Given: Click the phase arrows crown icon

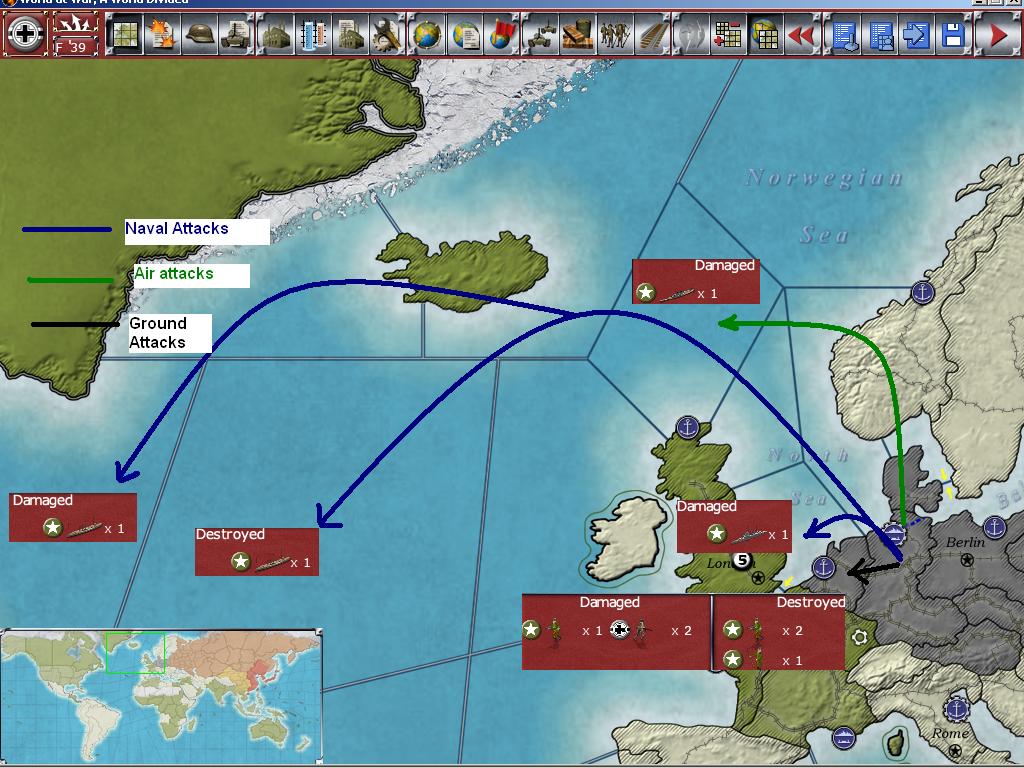Looking at the screenshot, I should [x=75, y=24].
